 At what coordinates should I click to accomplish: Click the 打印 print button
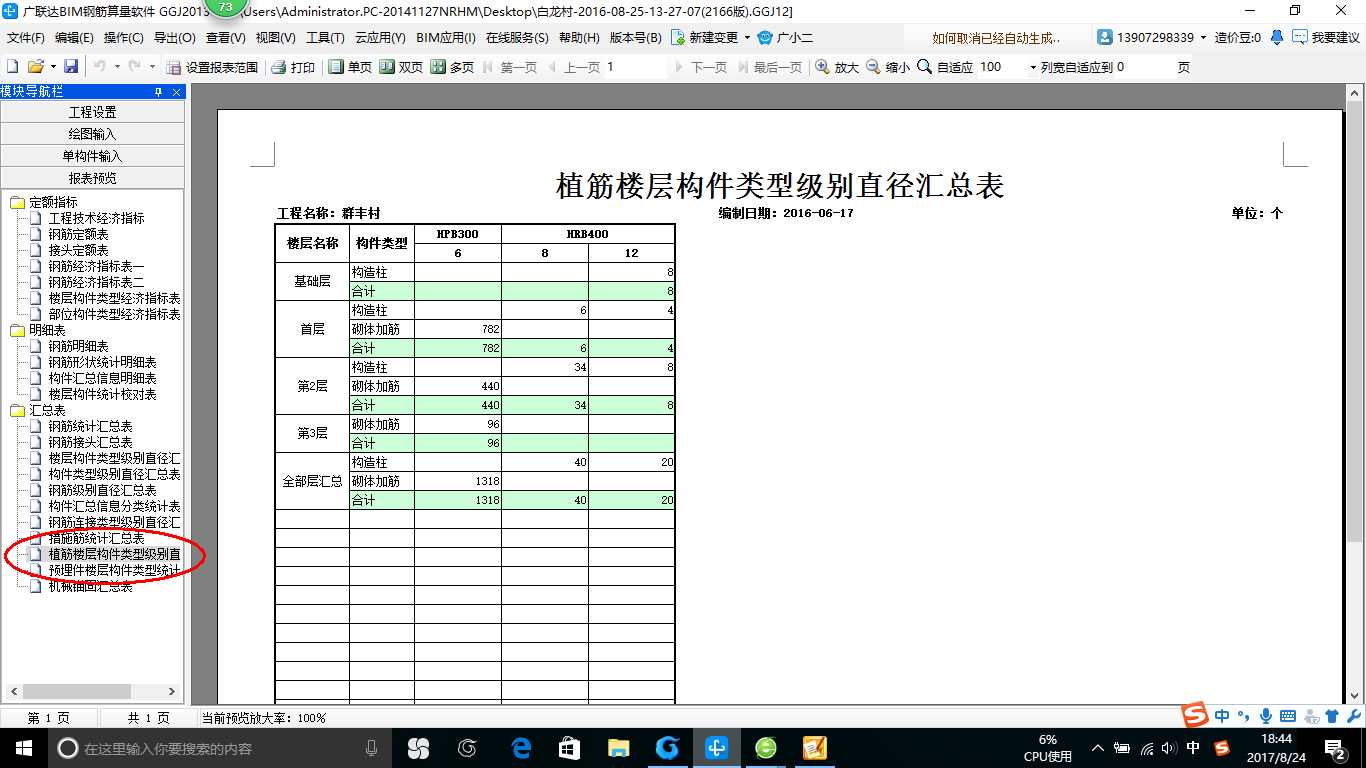pyautogui.click(x=293, y=67)
